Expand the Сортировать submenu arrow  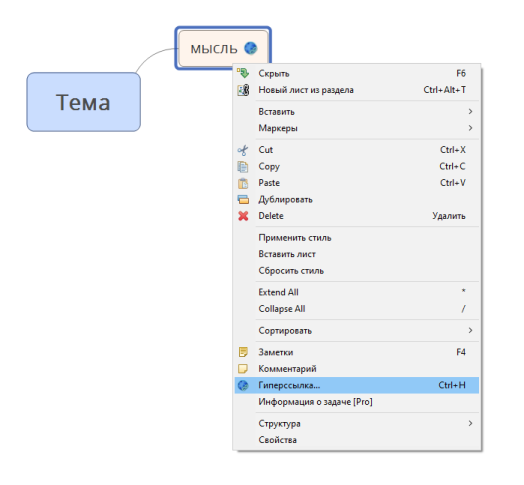tap(470, 330)
